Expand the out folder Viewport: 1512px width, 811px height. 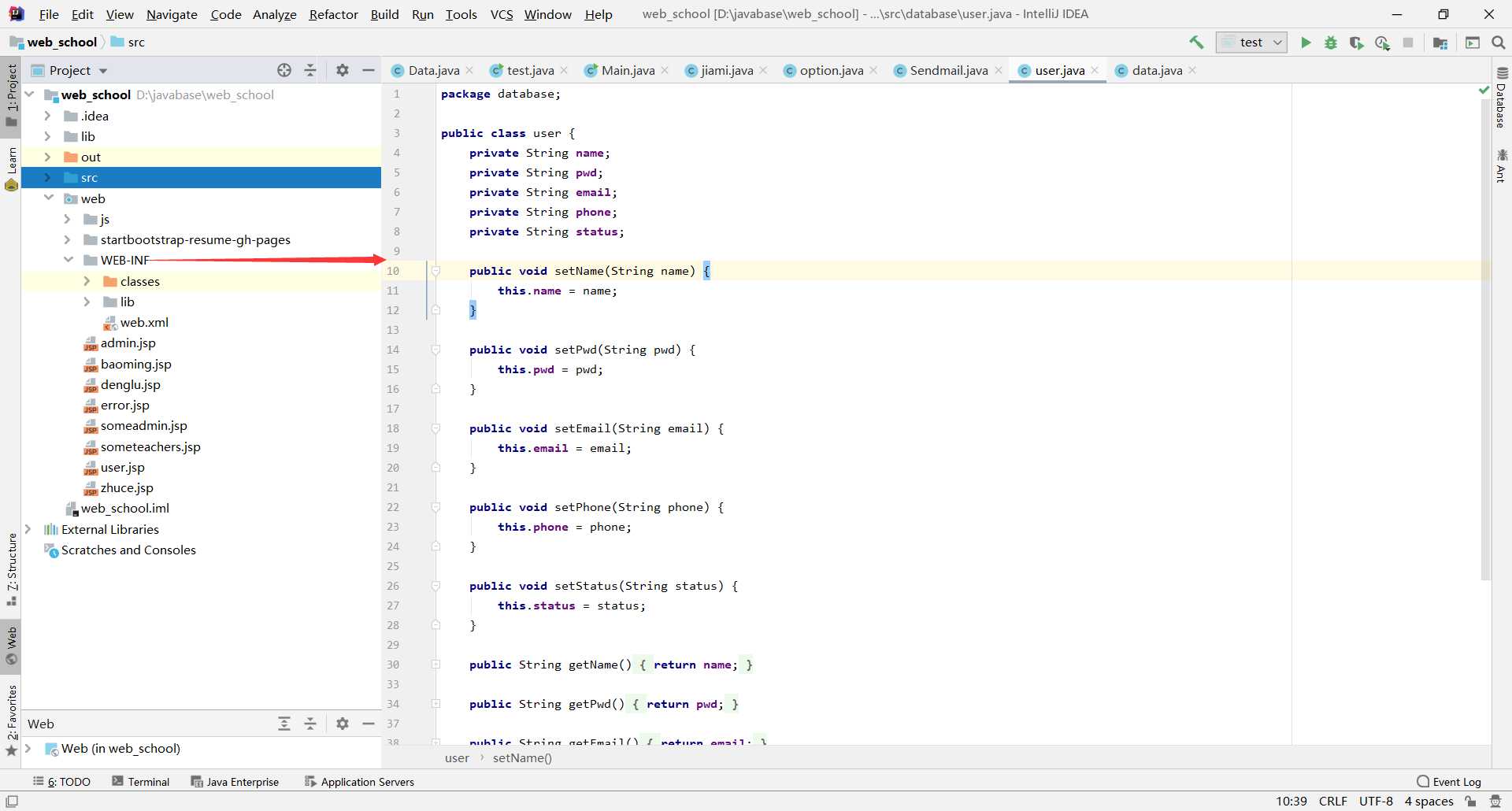[x=47, y=157]
